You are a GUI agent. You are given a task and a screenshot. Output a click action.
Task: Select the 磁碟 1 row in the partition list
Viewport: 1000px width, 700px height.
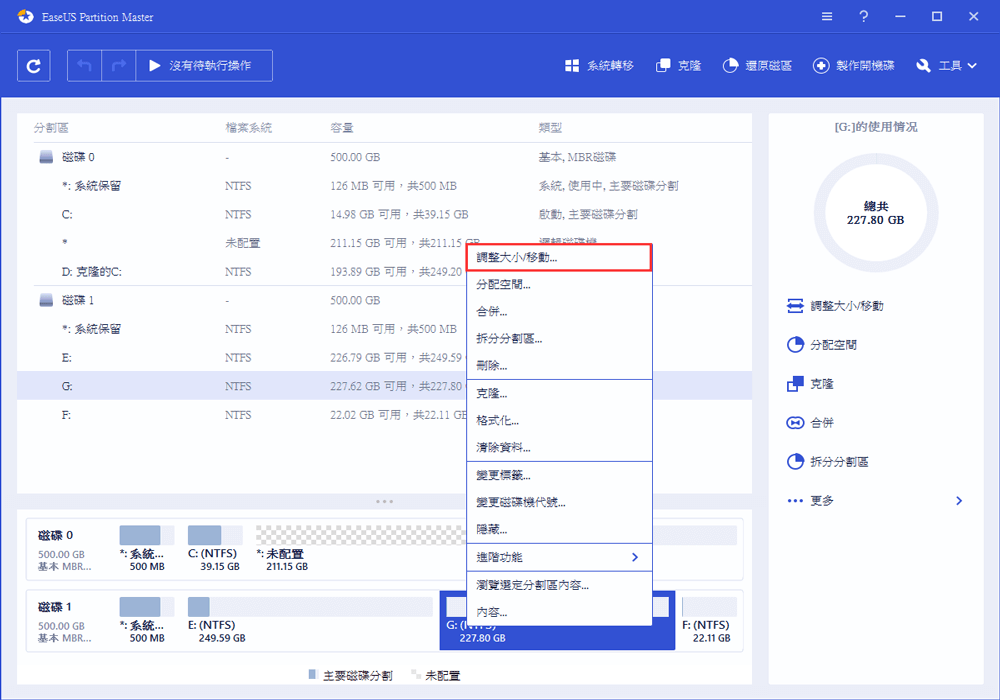385,300
